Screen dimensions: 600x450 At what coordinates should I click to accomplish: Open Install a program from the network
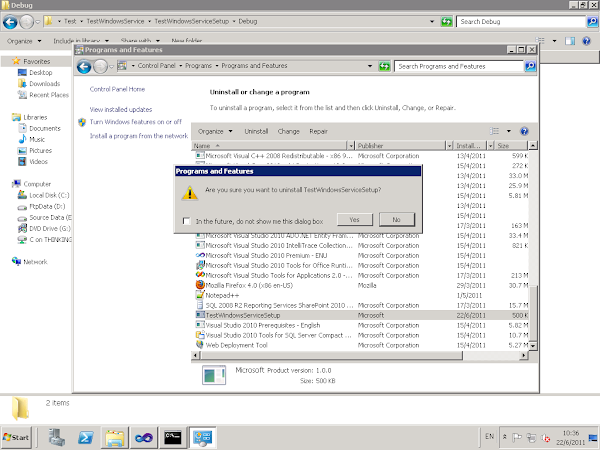[x=139, y=136]
